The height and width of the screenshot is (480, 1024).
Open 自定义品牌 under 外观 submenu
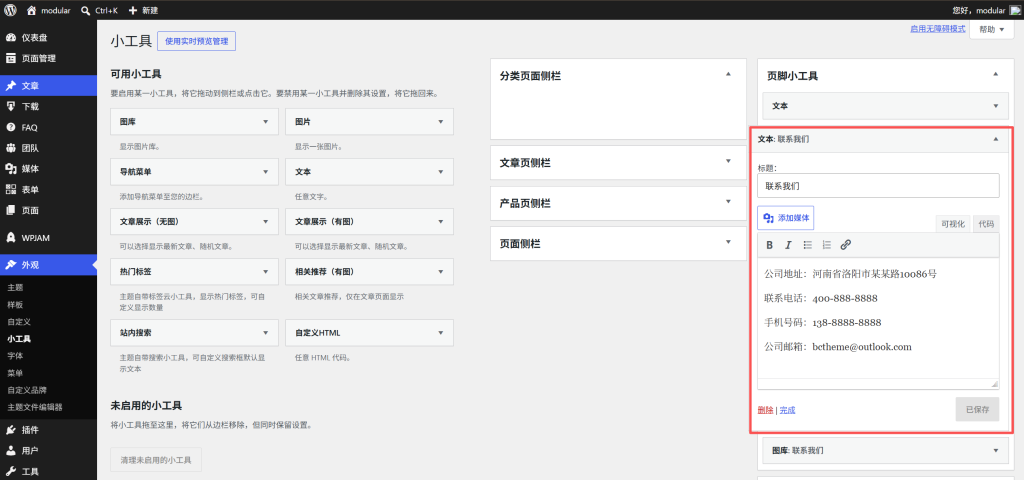pos(27,390)
